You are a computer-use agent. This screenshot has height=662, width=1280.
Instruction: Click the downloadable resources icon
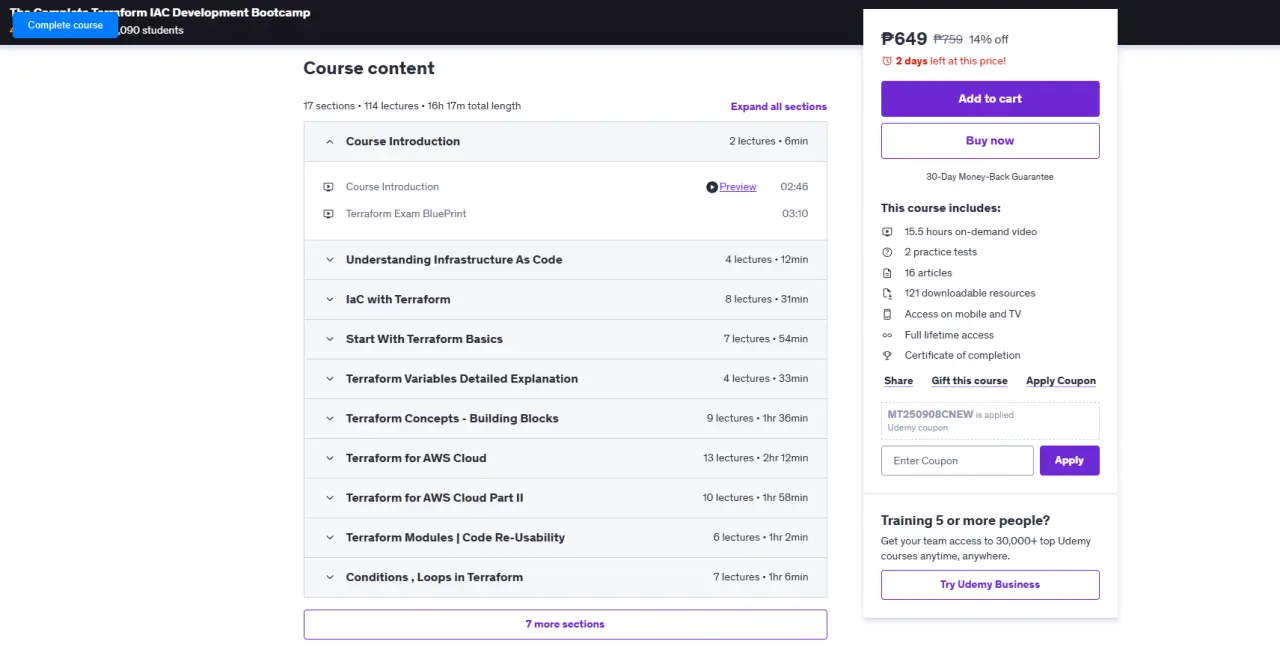[887, 294]
